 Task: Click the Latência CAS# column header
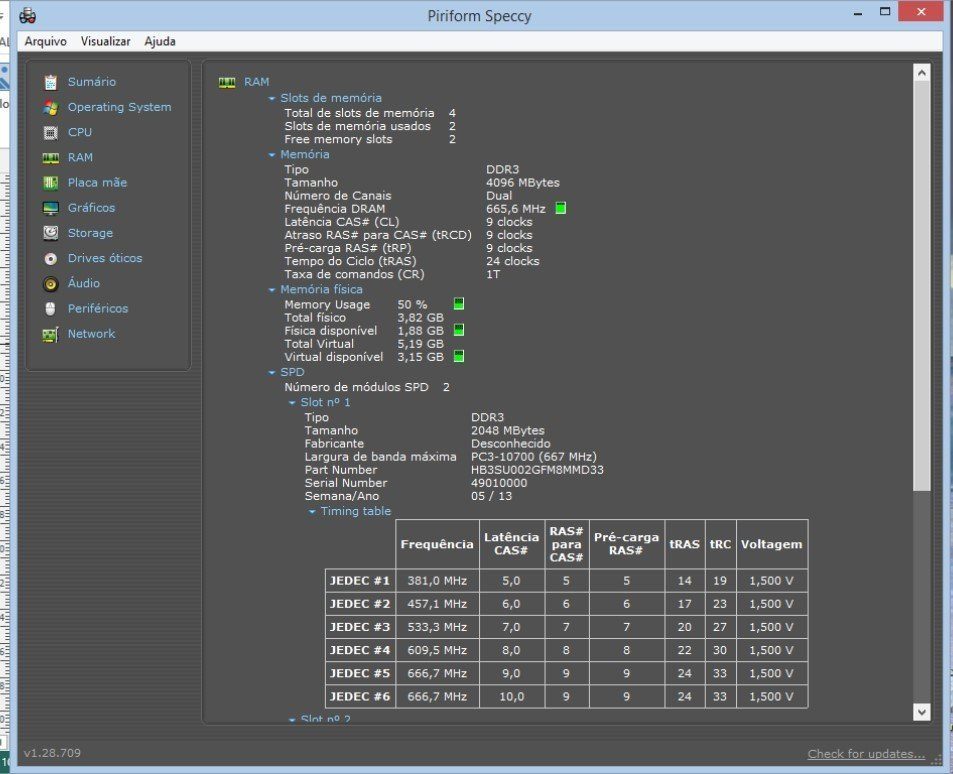(x=511, y=544)
